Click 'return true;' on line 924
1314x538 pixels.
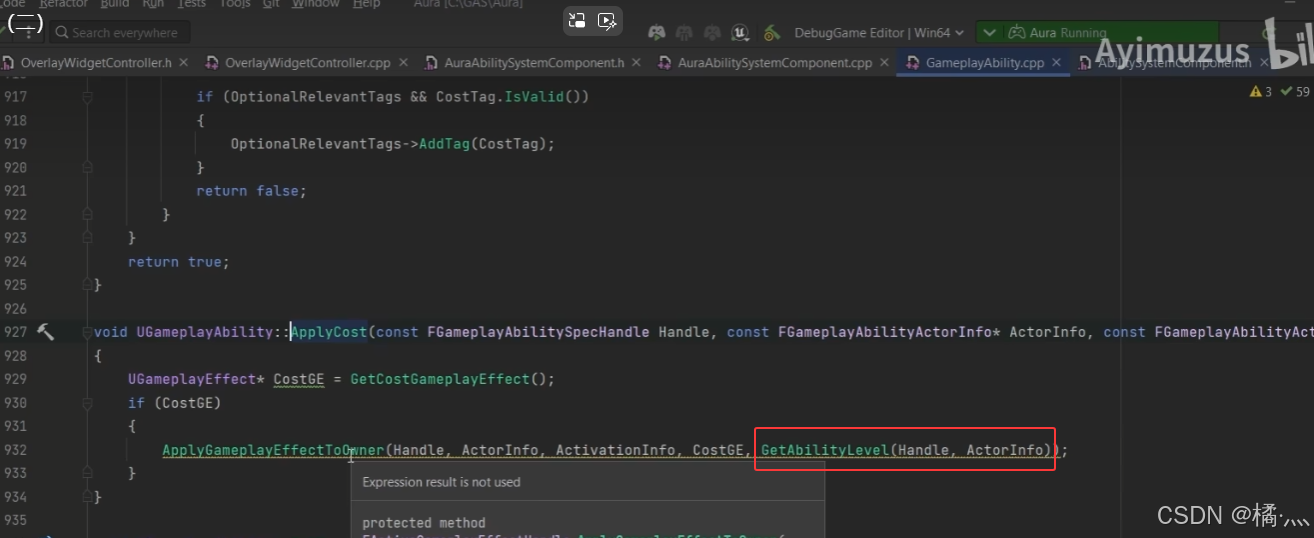[x=179, y=262]
